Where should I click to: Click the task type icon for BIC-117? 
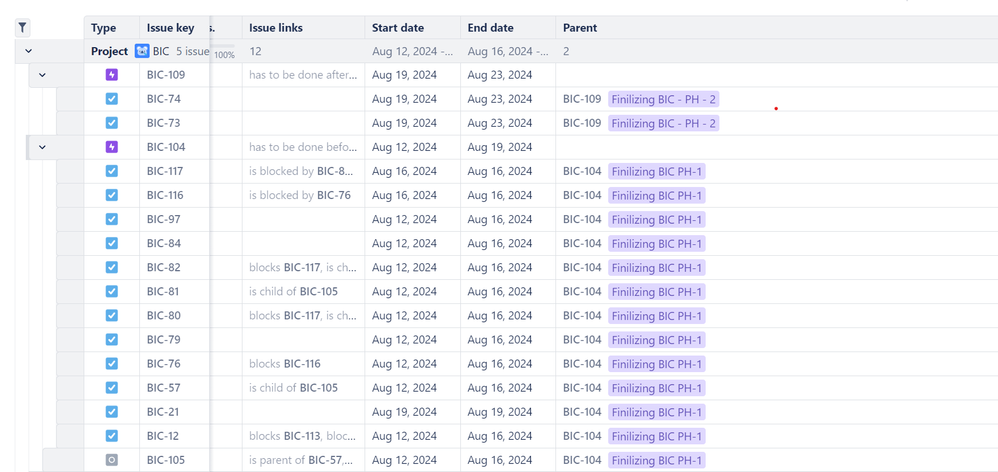pyautogui.click(x=112, y=171)
